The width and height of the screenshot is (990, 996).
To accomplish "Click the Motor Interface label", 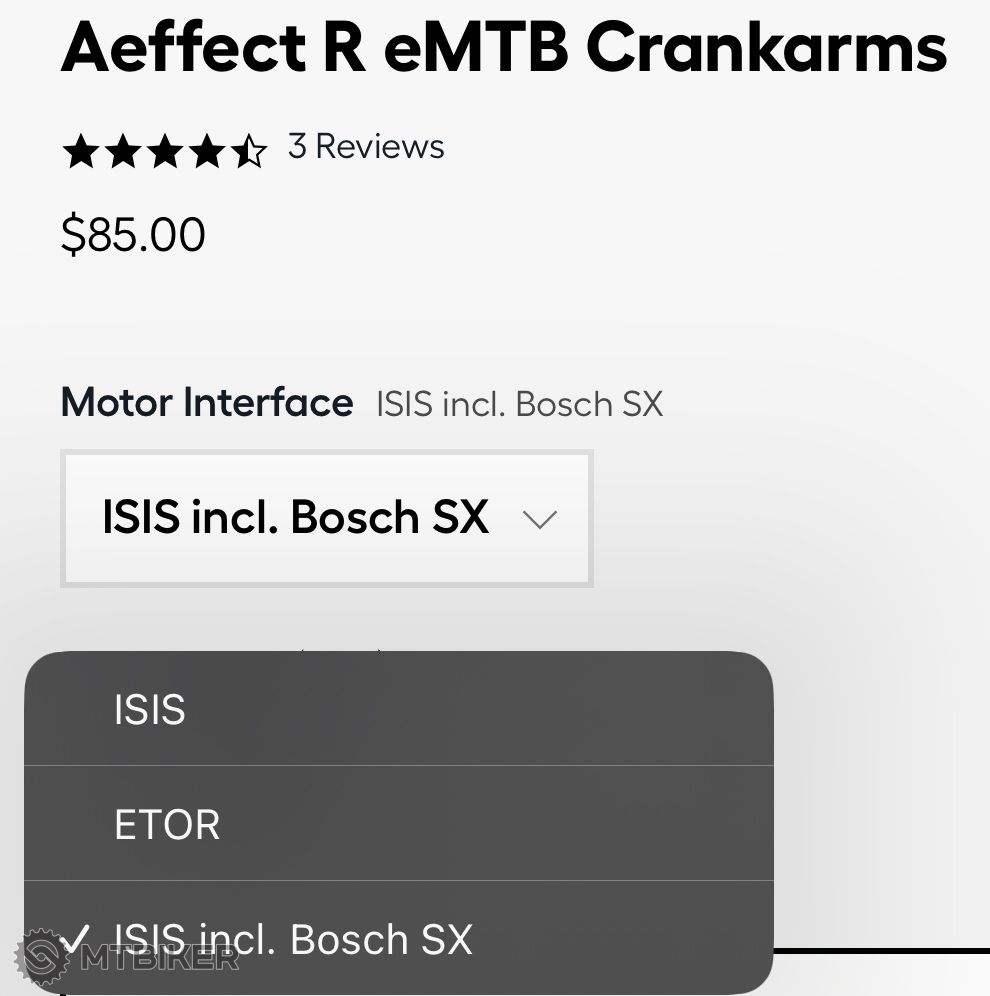I will pos(207,403).
